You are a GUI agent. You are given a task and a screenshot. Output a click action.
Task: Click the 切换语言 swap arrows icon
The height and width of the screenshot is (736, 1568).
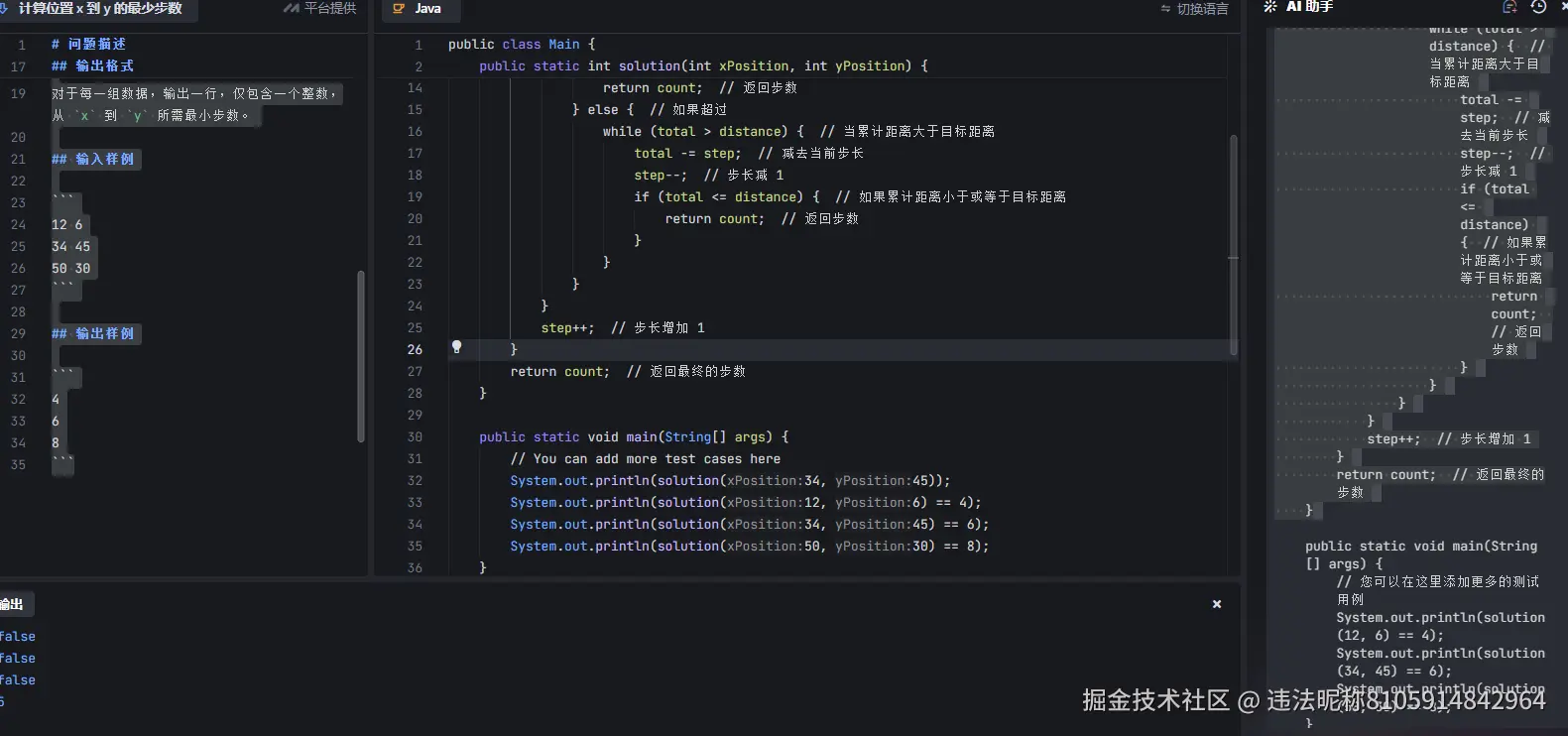(x=1165, y=9)
